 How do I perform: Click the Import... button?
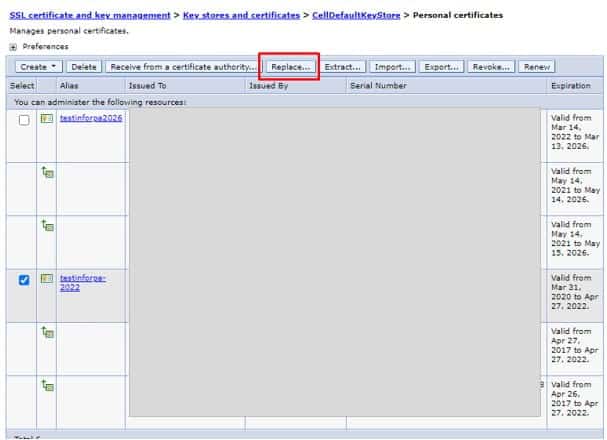click(392, 67)
